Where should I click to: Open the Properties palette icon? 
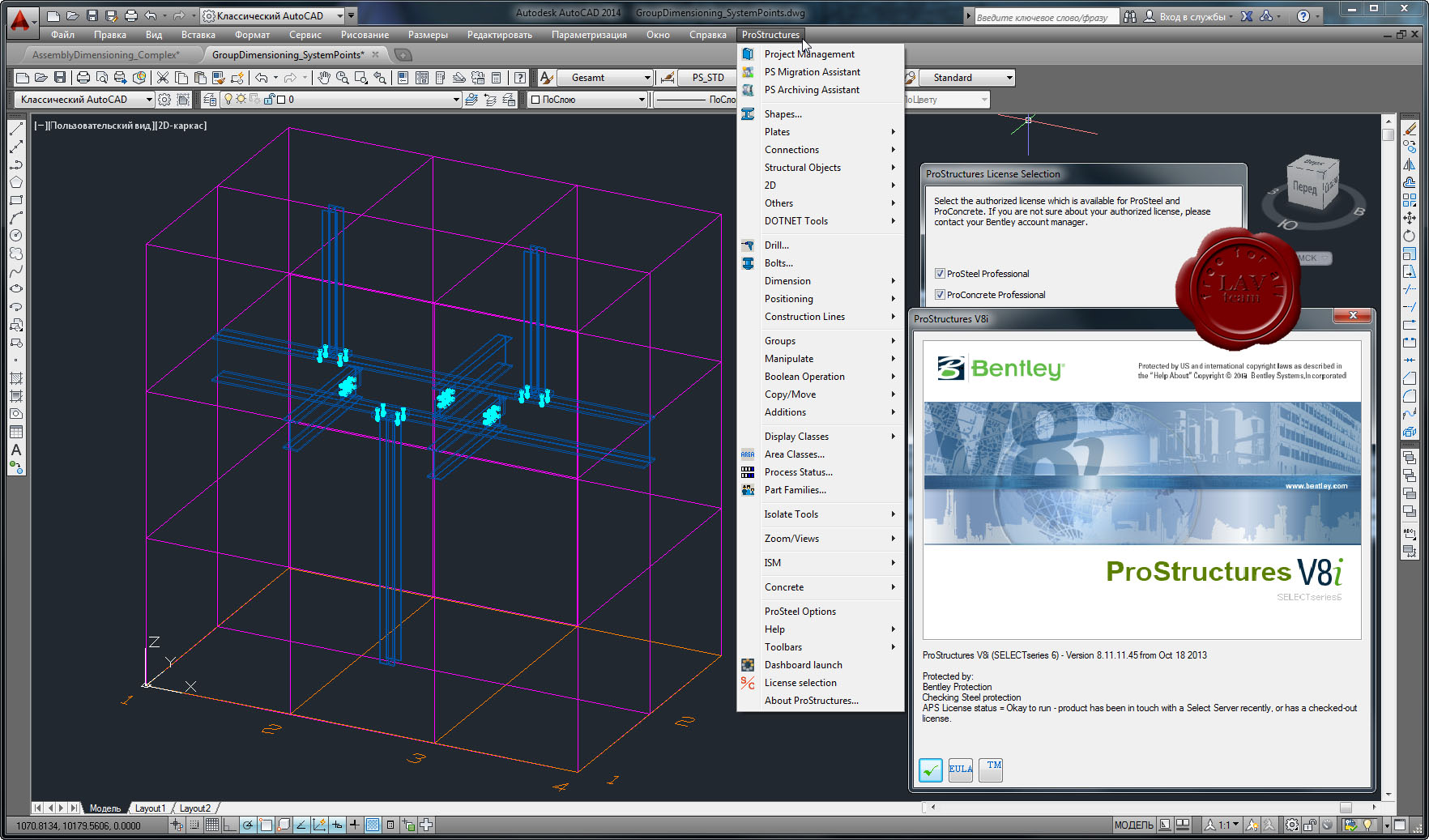pyautogui.click(x=403, y=78)
